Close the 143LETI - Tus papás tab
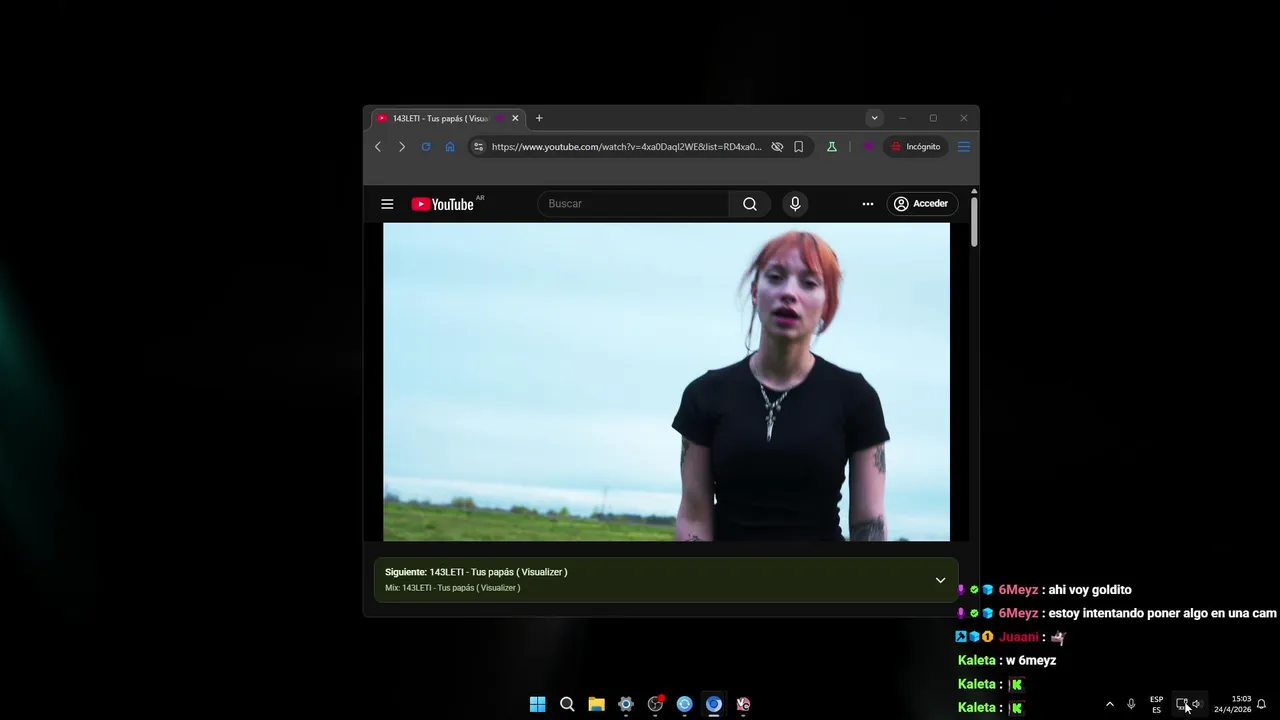The image size is (1280, 720). 515,118
